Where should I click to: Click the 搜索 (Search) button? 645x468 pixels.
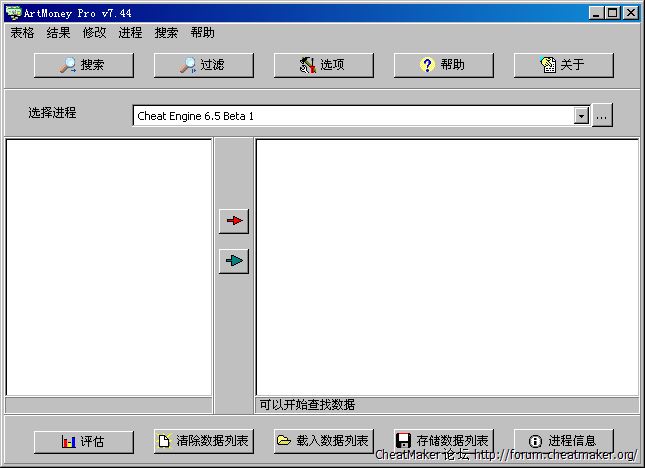click(x=83, y=65)
